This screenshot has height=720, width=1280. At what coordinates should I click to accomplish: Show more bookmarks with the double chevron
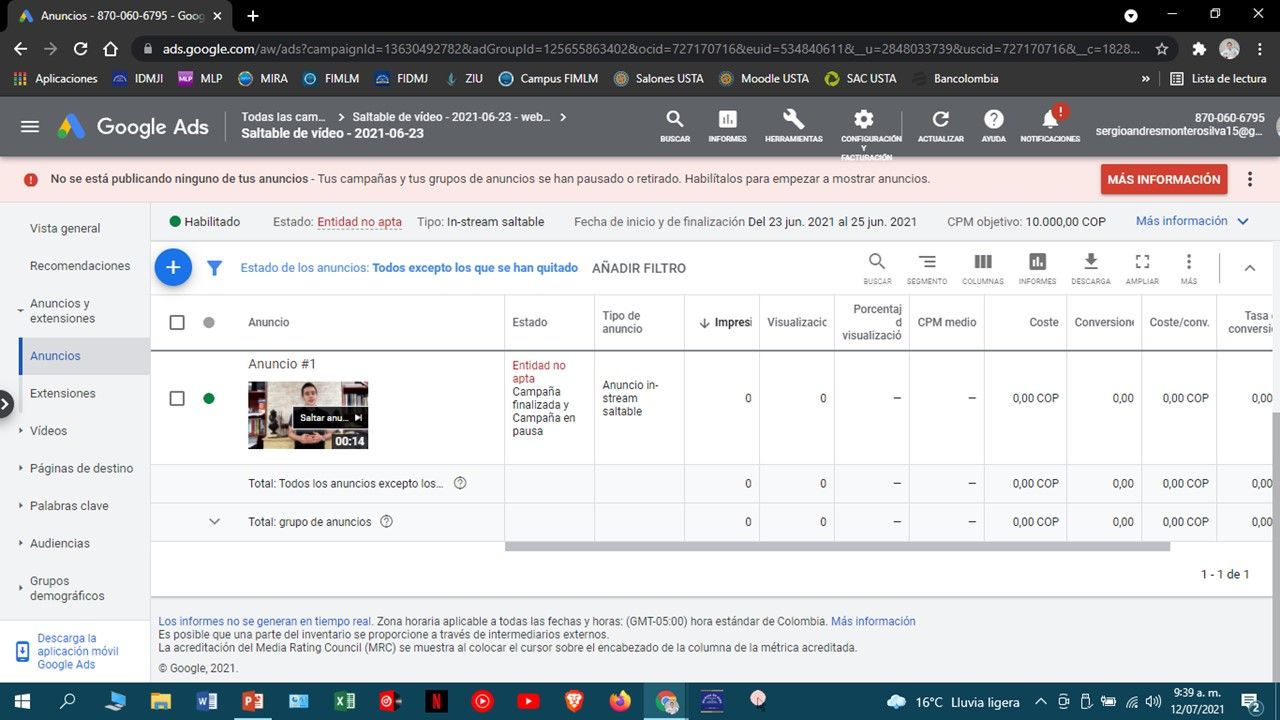coord(1145,78)
